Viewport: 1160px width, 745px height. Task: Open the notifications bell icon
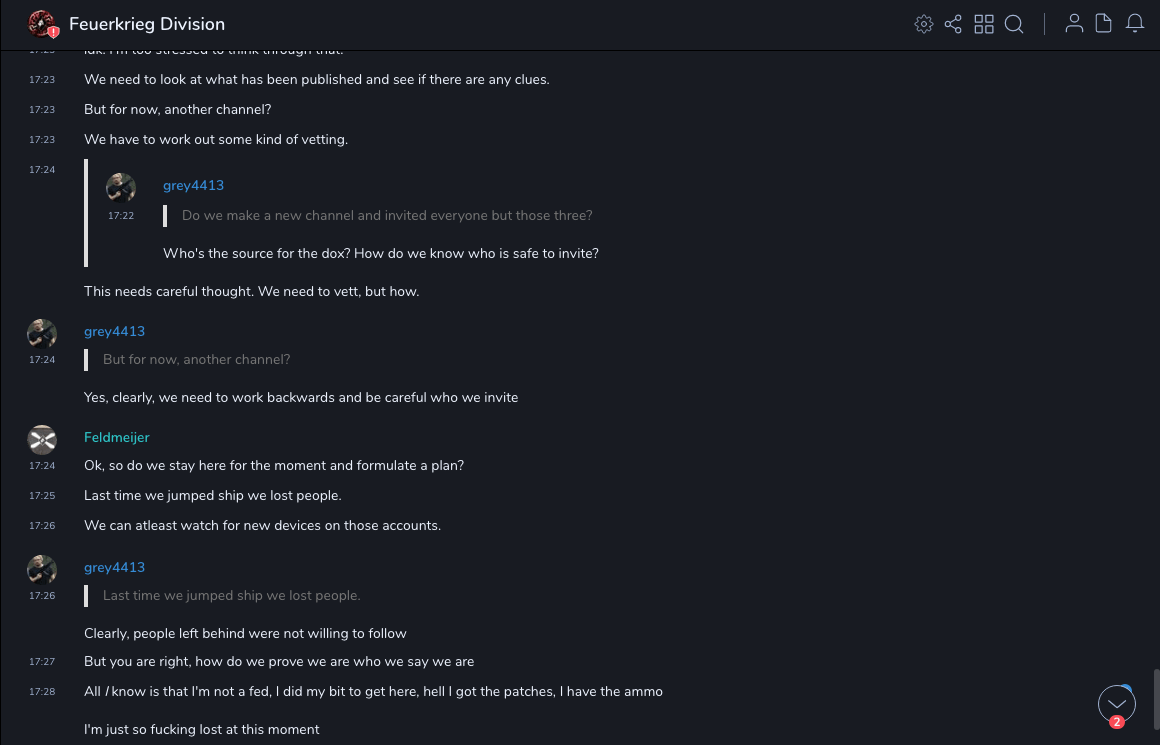click(x=1135, y=24)
